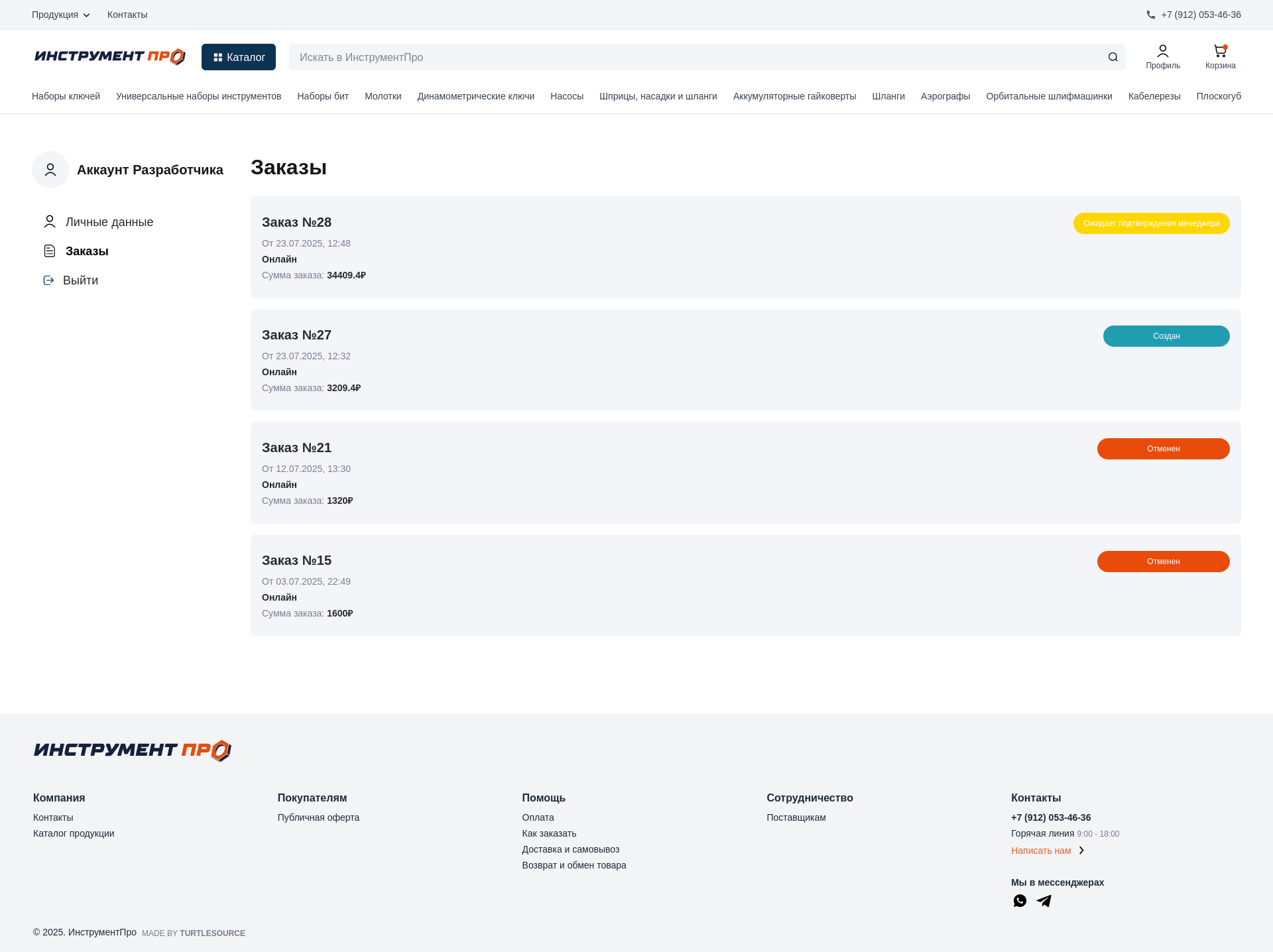Image resolution: width=1273 pixels, height=952 pixels.
Task: Open the search magnifier icon
Action: 1113,57
